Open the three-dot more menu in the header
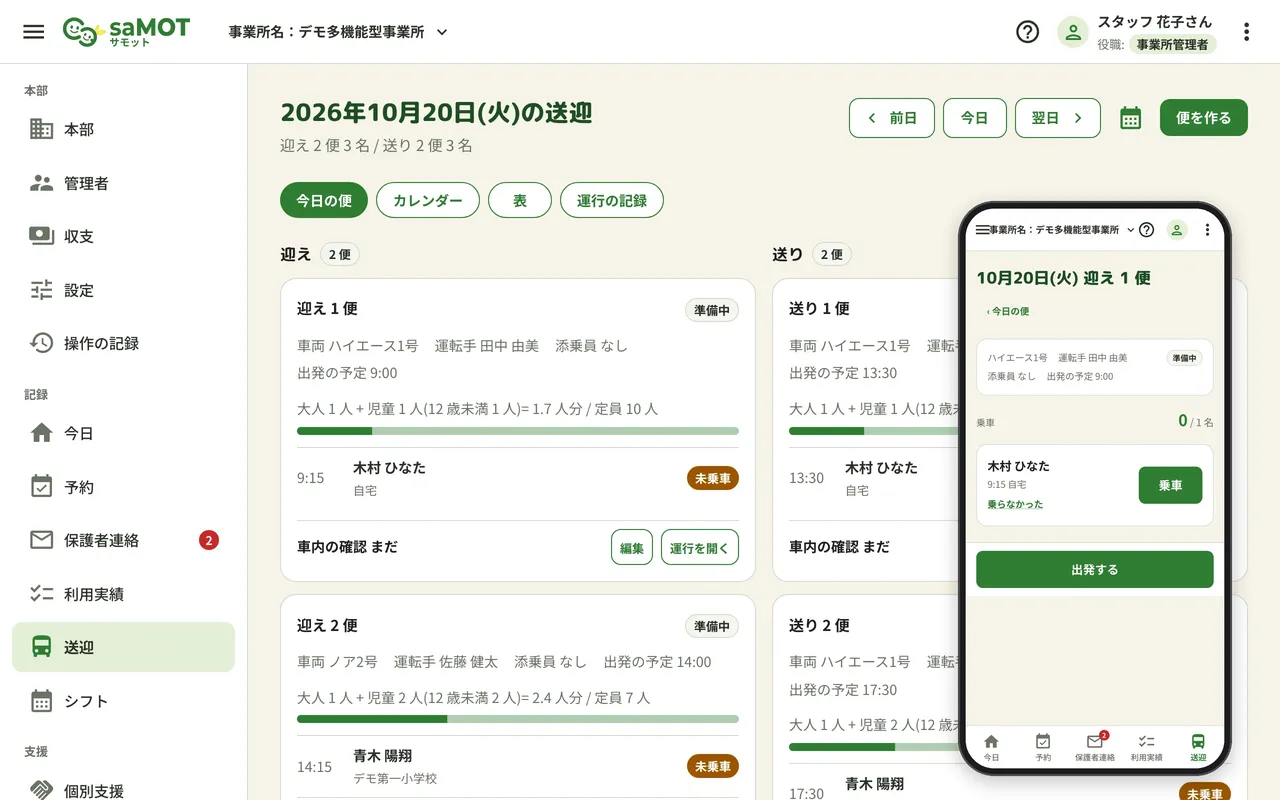 click(x=1246, y=32)
